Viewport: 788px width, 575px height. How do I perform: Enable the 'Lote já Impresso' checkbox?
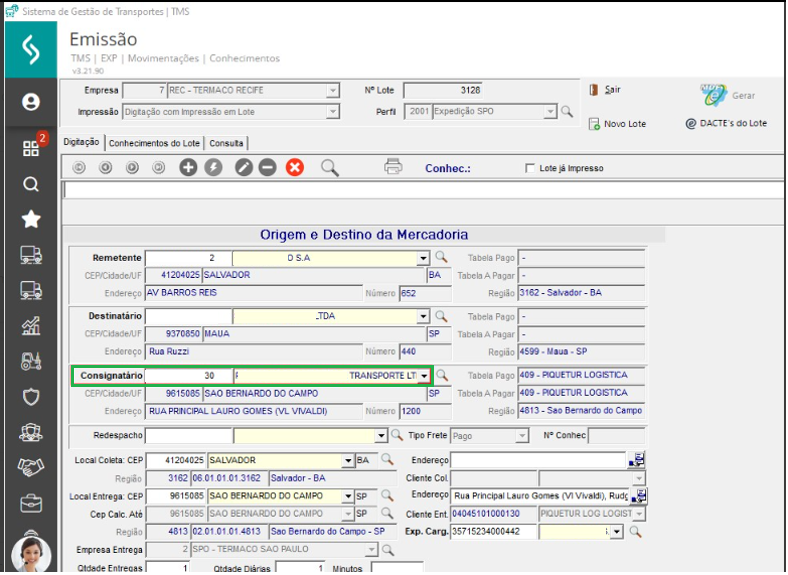click(x=530, y=169)
